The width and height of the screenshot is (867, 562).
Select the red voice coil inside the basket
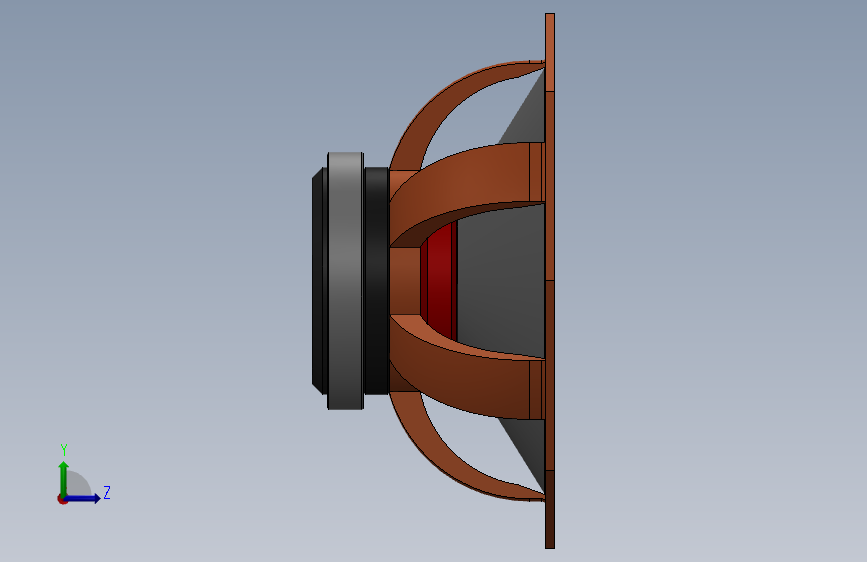point(438,281)
